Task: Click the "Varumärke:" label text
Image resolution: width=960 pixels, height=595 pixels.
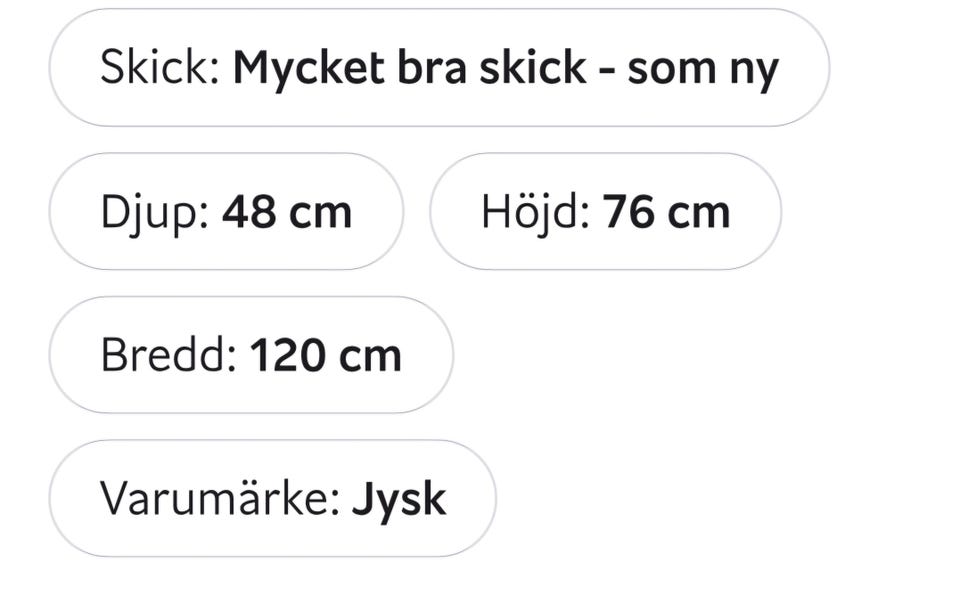Action: click(x=220, y=498)
